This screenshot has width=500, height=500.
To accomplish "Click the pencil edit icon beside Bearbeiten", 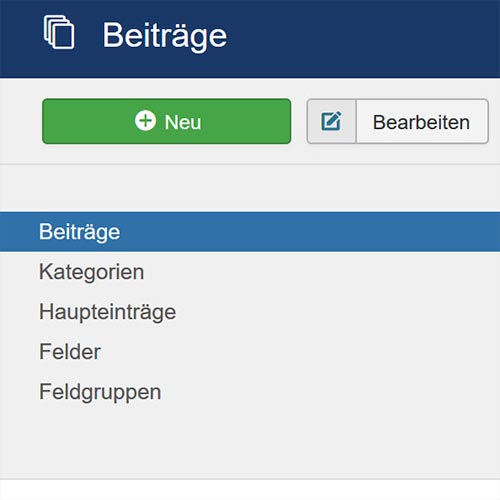I will click(331, 121).
